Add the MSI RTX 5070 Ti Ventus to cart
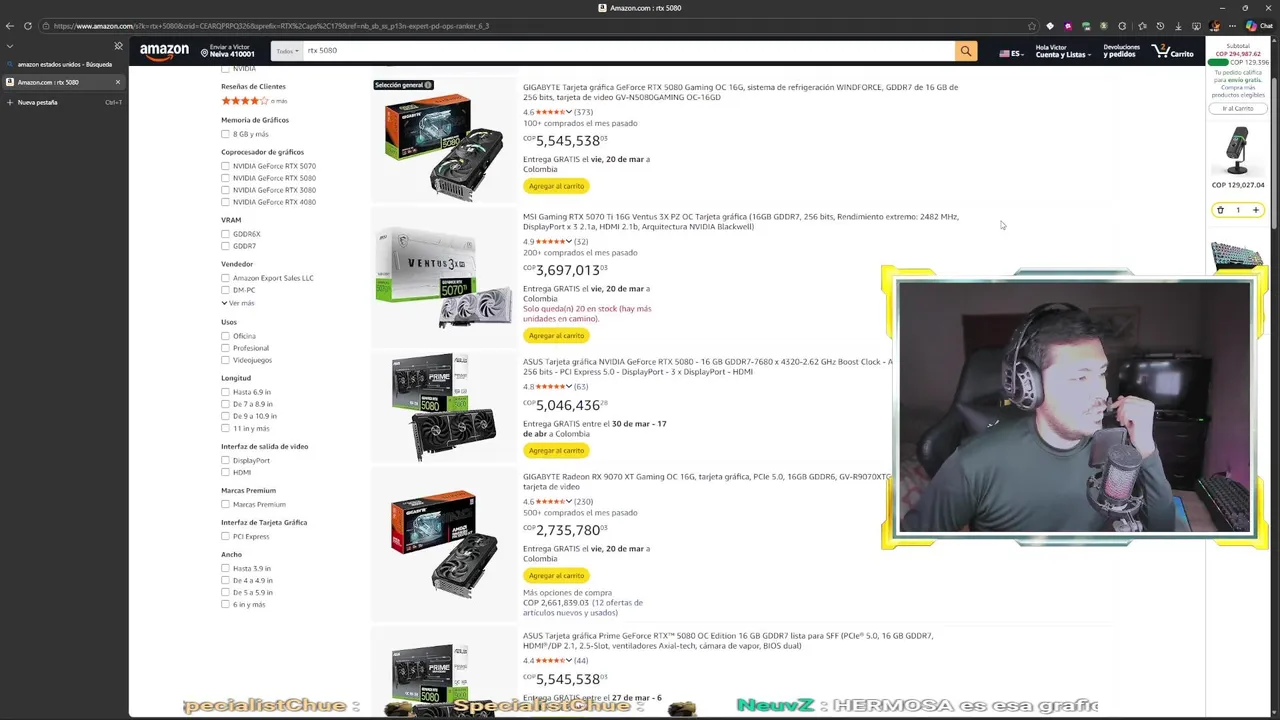 (556, 336)
